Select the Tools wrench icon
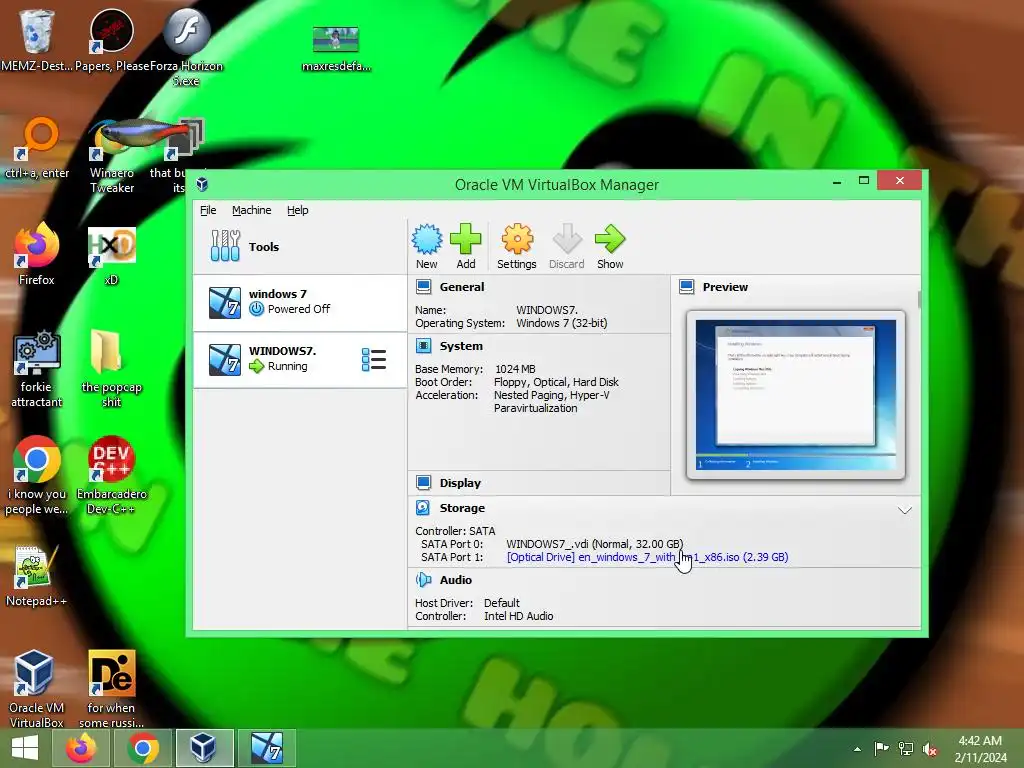1024x768 pixels. 225,246
